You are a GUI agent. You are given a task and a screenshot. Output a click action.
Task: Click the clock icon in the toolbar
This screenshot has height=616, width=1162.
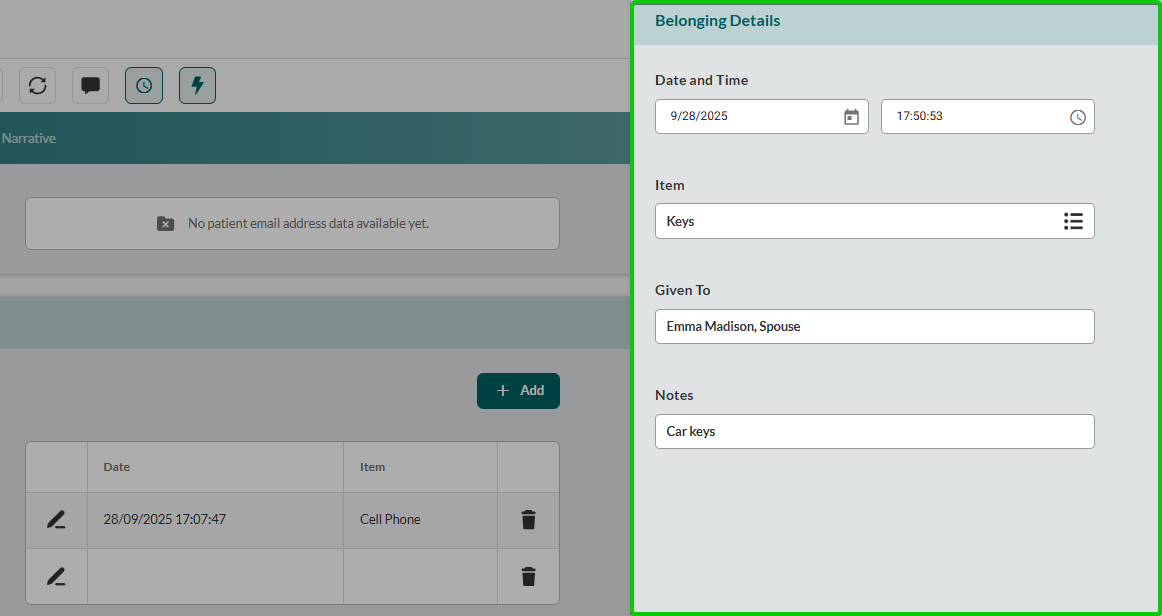pyautogui.click(x=144, y=85)
